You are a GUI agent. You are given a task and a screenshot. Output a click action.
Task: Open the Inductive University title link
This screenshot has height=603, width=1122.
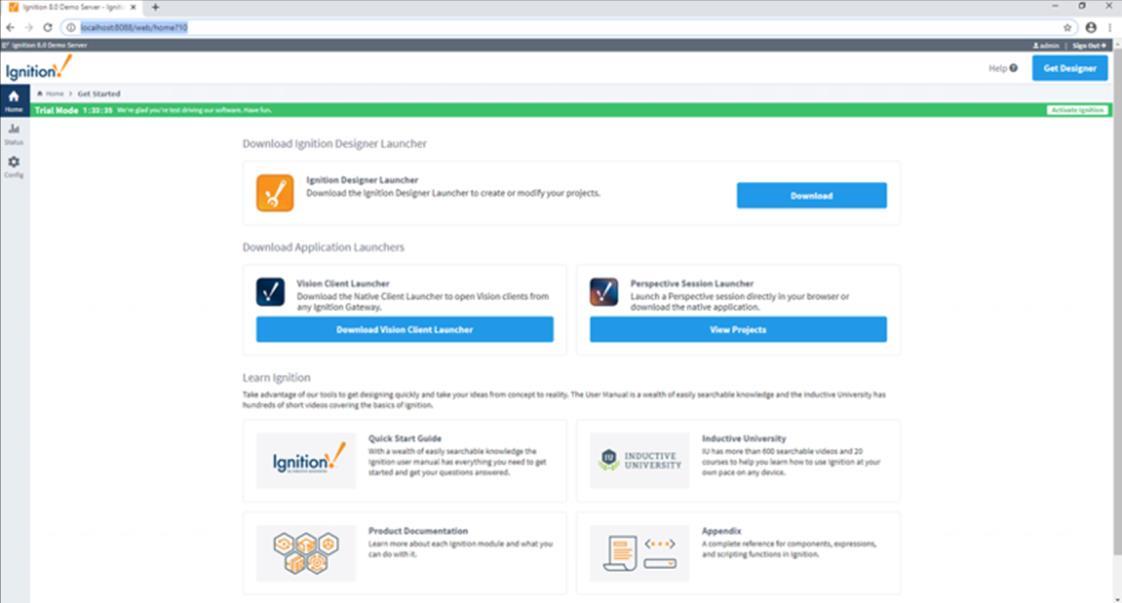click(743, 438)
